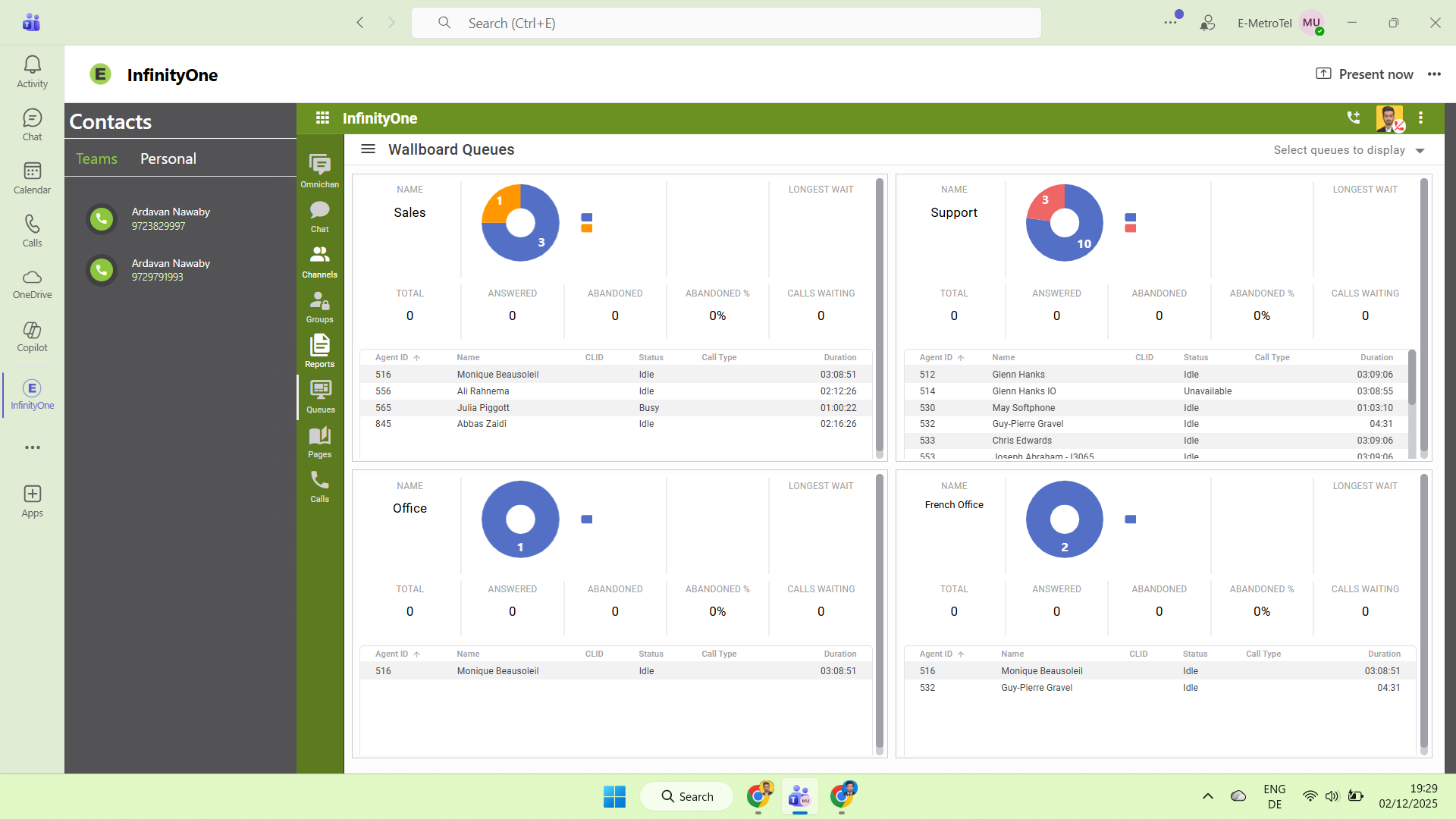
Task: Select agent row 512 Glenn Hanks
Action: pos(1156,375)
